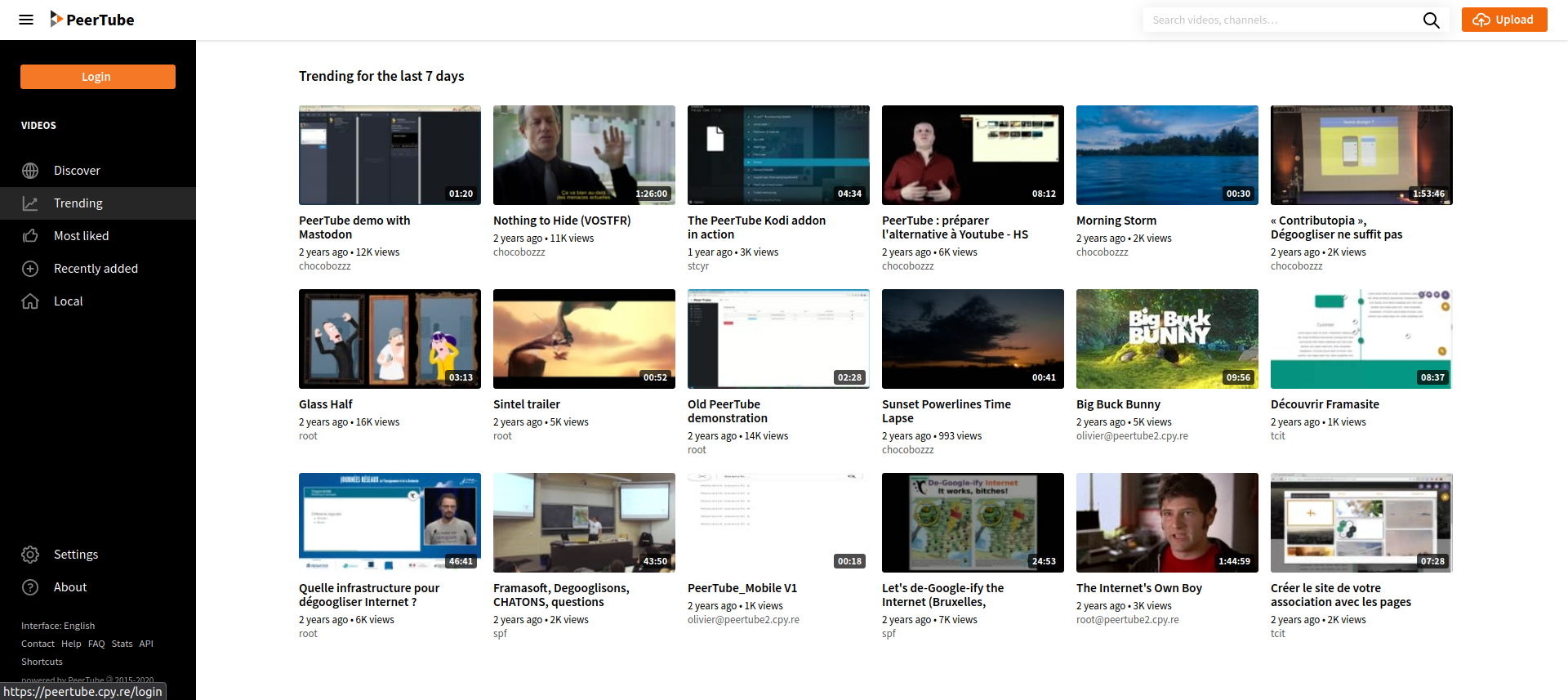Open the Discover menu item
Screen dimensions: 1568x700
98,171
